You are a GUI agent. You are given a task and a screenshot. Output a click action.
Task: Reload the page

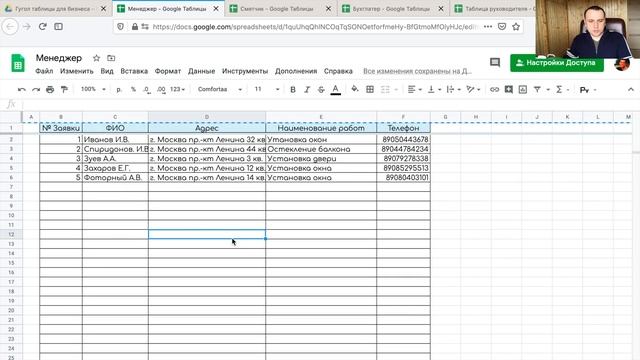[42, 27]
